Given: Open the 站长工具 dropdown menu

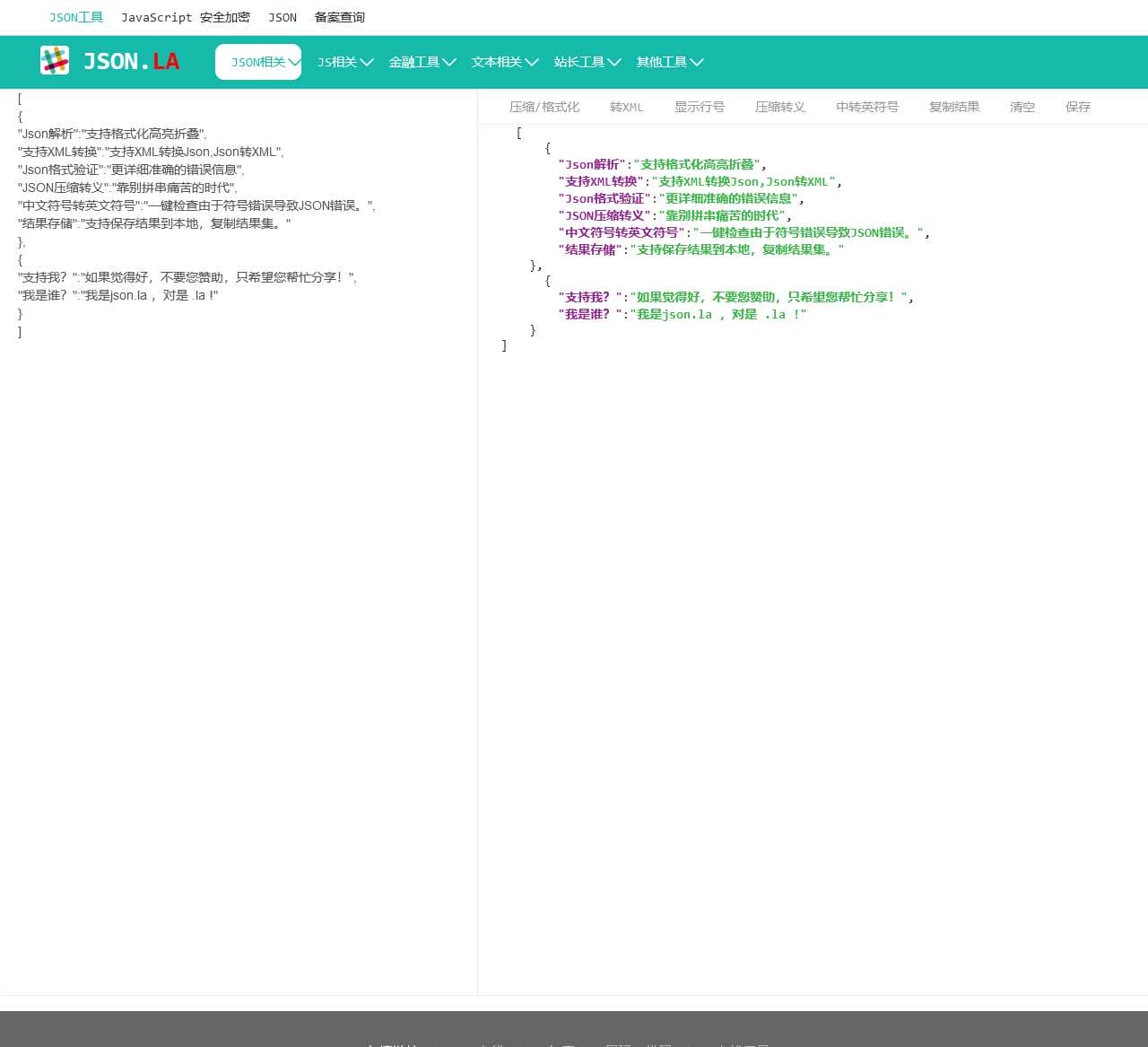Looking at the screenshot, I should pyautogui.click(x=587, y=62).
